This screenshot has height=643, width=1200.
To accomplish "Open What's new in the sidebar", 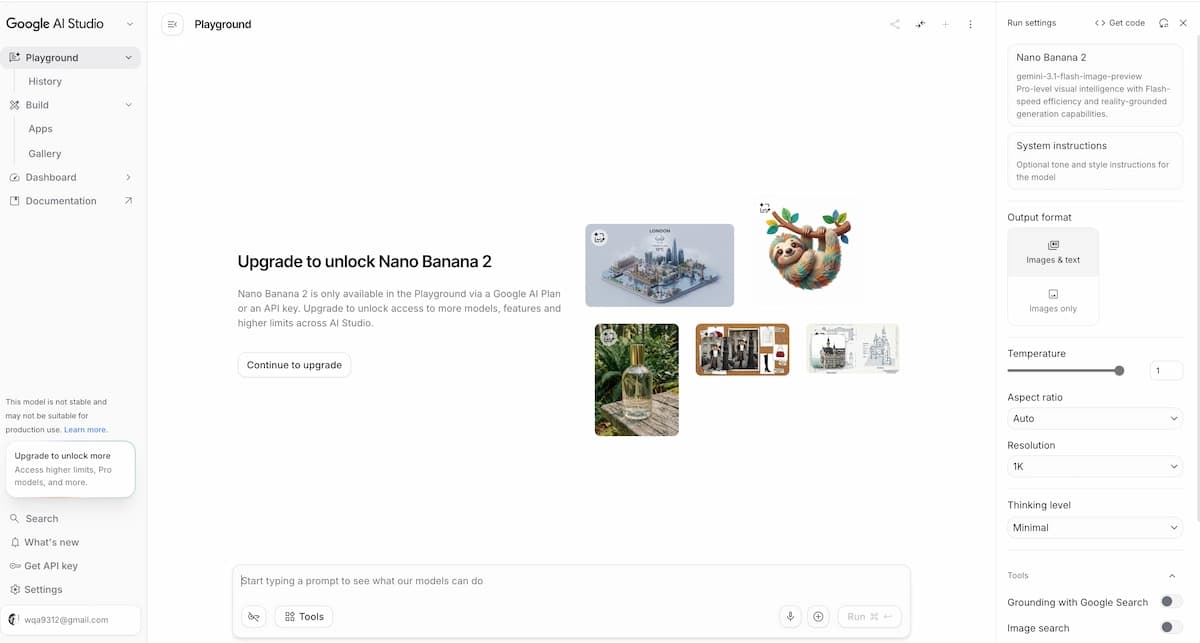I will click(x=70, y=542).
